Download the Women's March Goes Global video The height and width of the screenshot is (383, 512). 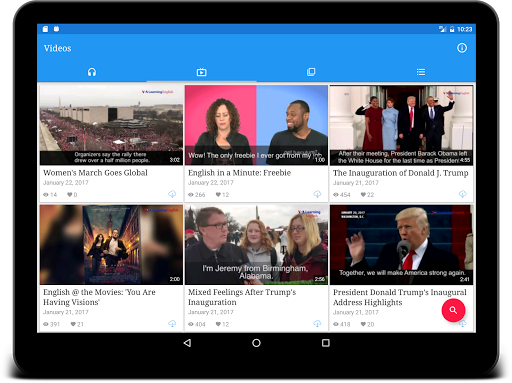(172, 194)
